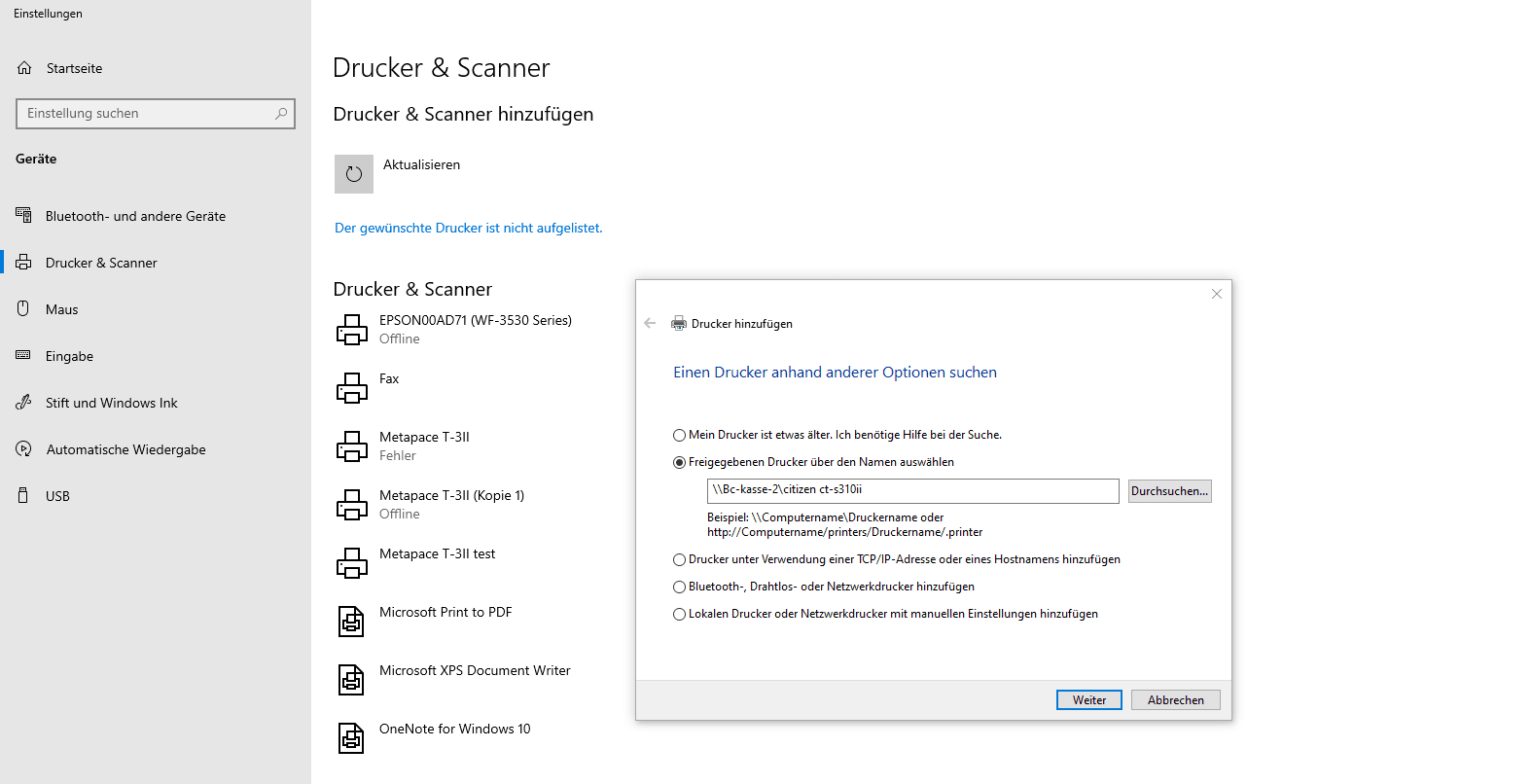Click printer icon next to Metapace T-3II Fehler

[352, 446]
